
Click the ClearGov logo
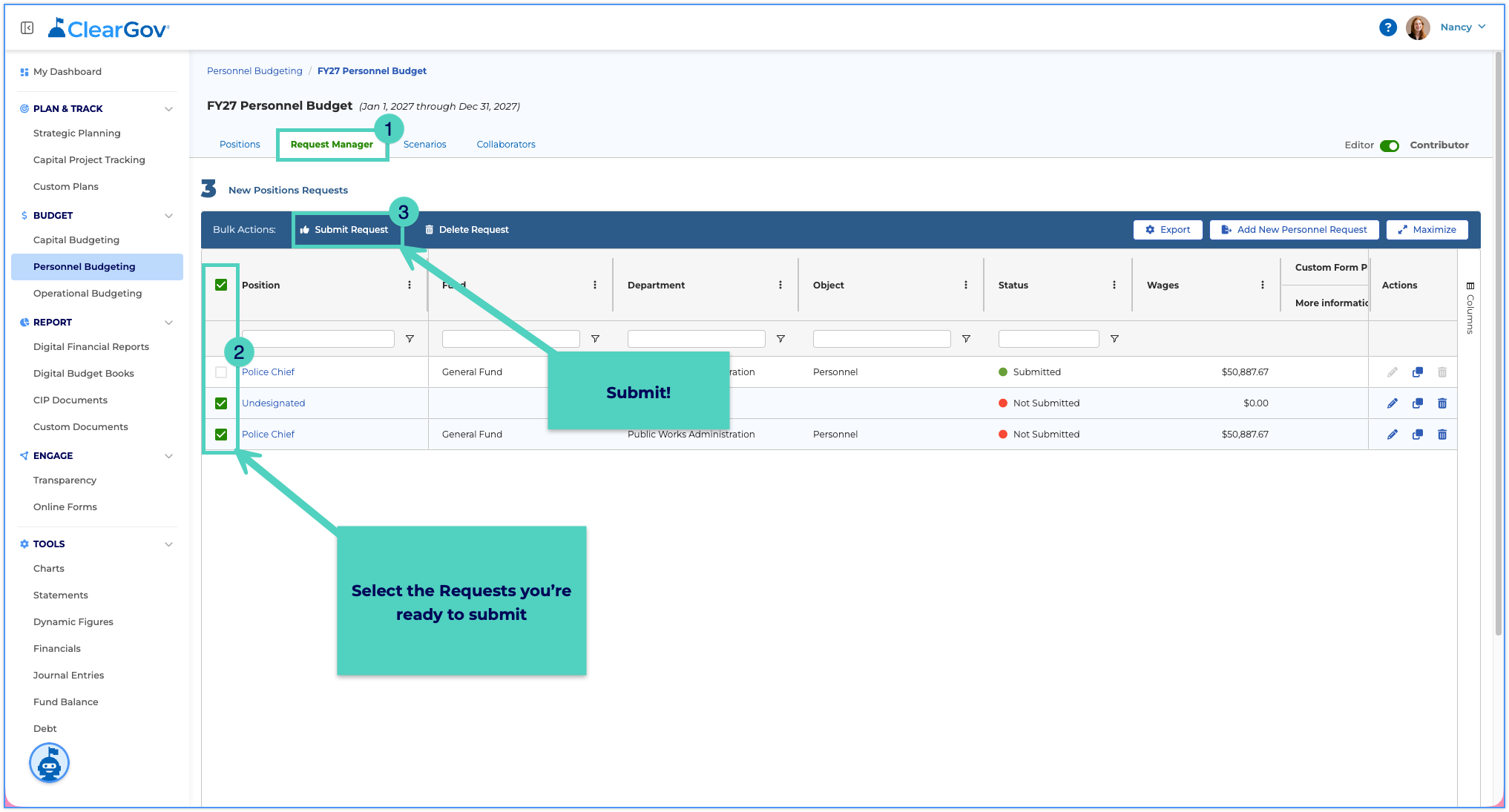[108, 28]
